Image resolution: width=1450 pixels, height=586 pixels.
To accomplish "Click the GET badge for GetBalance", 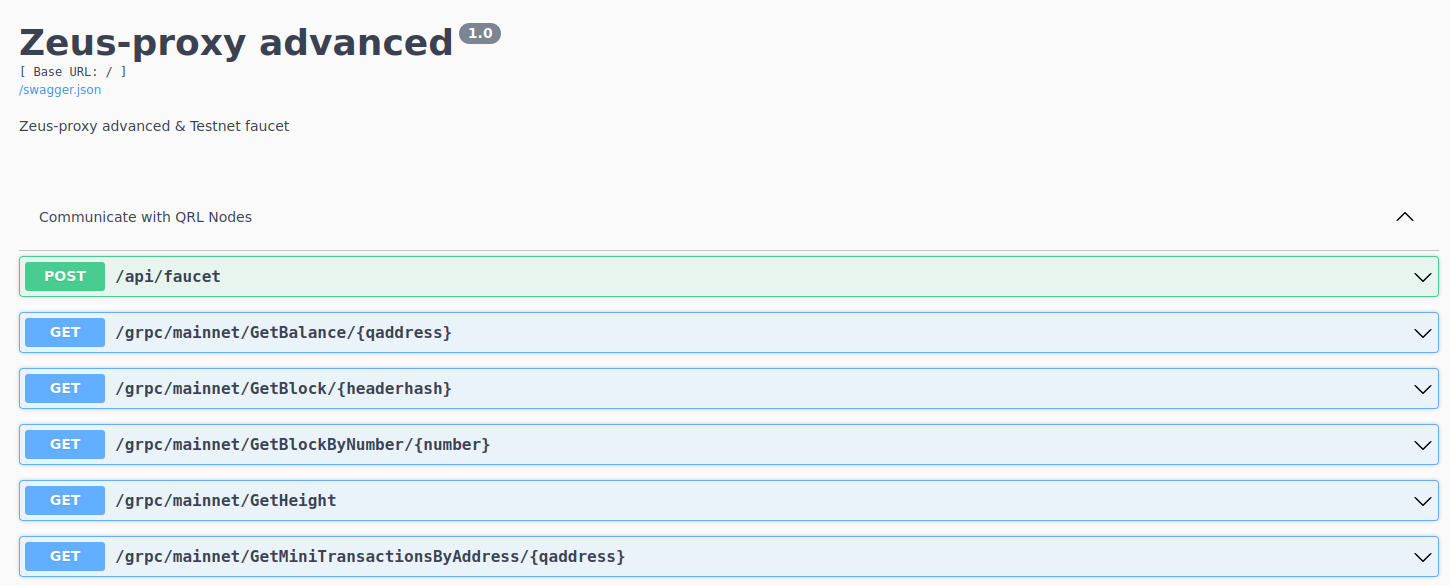I will [x=65, y=332].
